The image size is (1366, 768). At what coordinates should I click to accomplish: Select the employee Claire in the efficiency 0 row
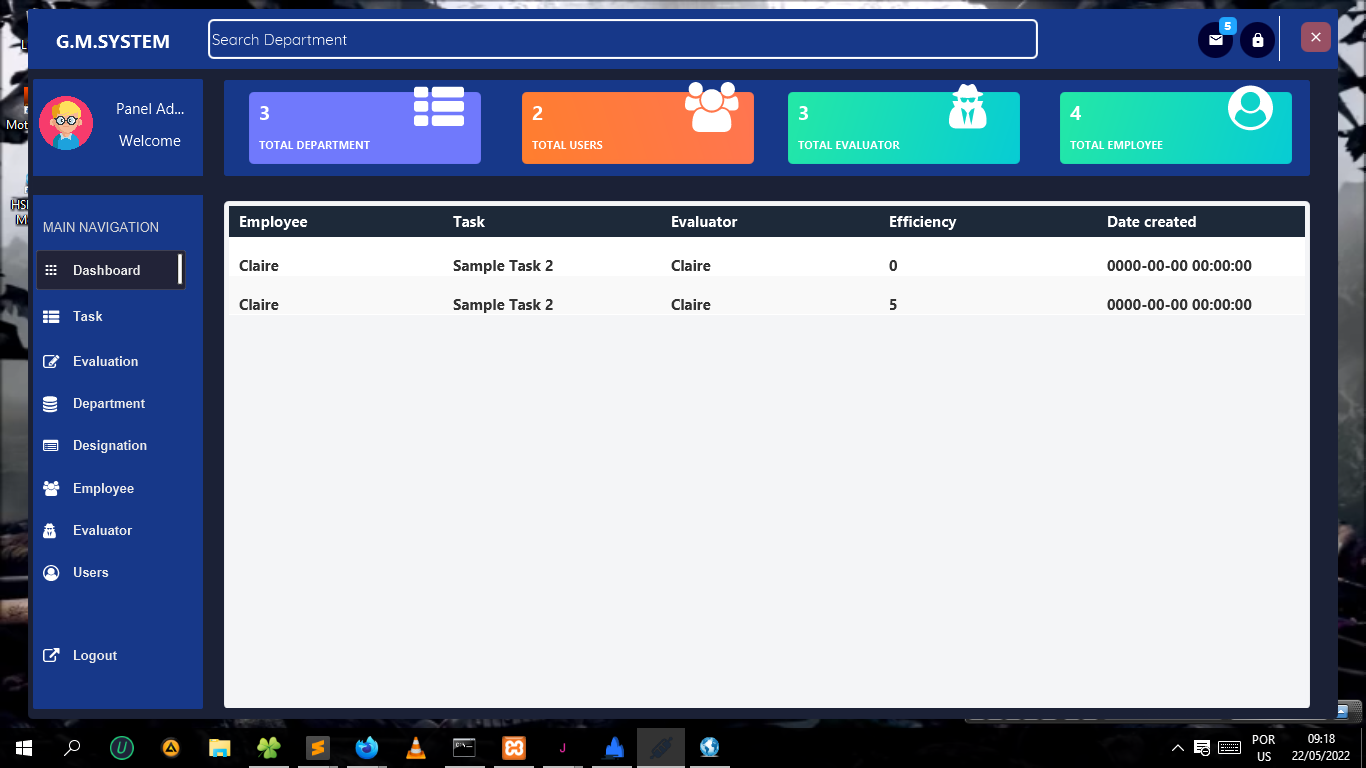coord(259,266)
